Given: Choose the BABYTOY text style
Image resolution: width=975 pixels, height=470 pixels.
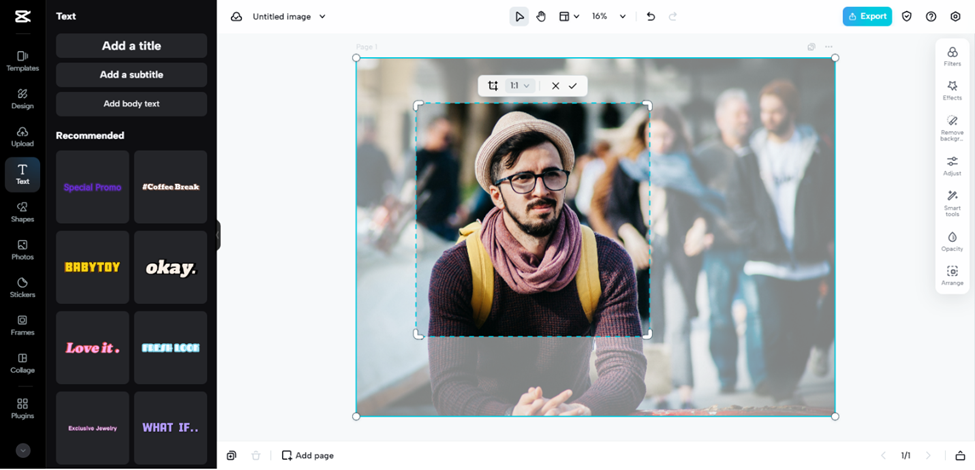Looking at the screenshot, I should point(93,267).
